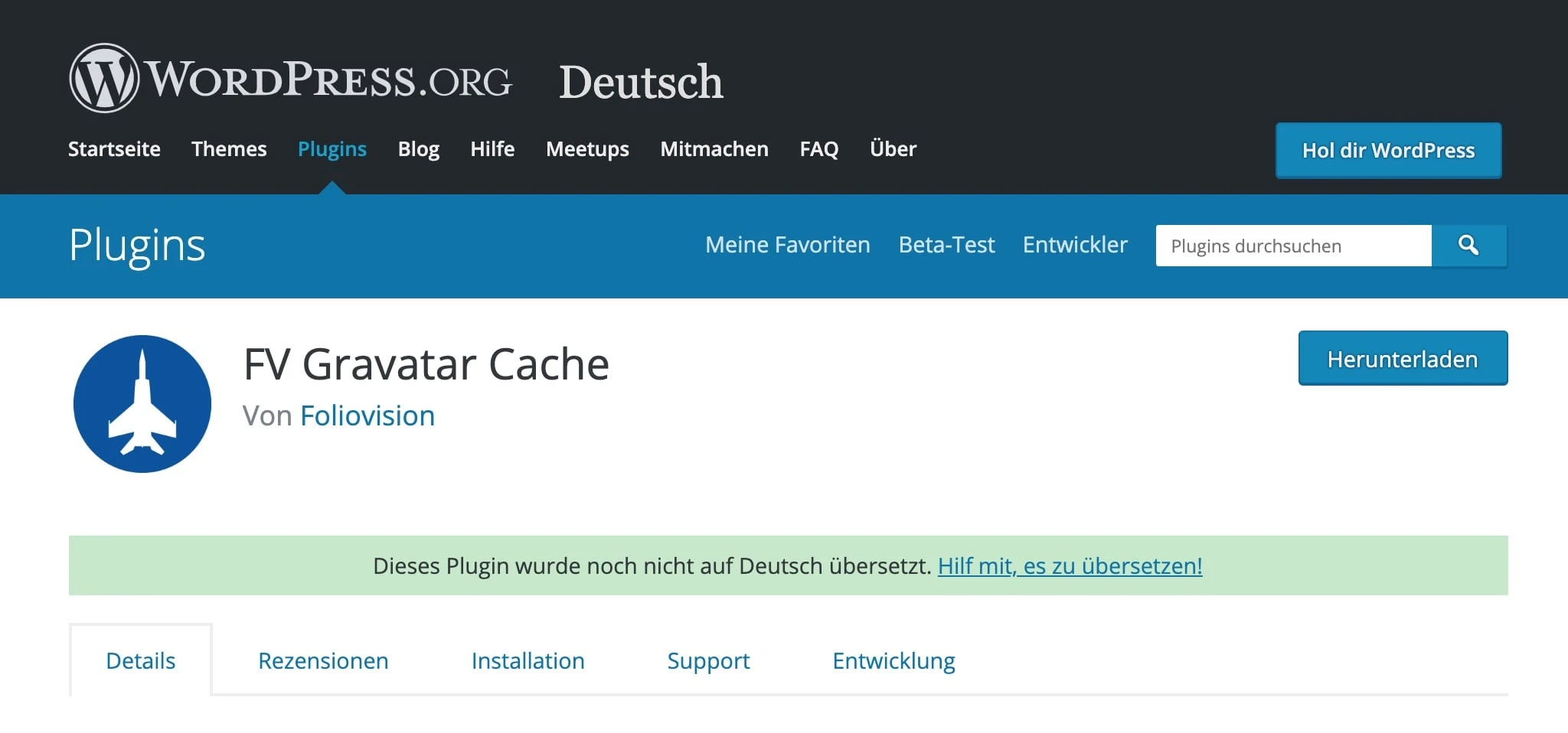The height and width of the screenshot is (733, 1568).
Task: Switch to the Entwicklung tab
Action: tap(893, 660)
